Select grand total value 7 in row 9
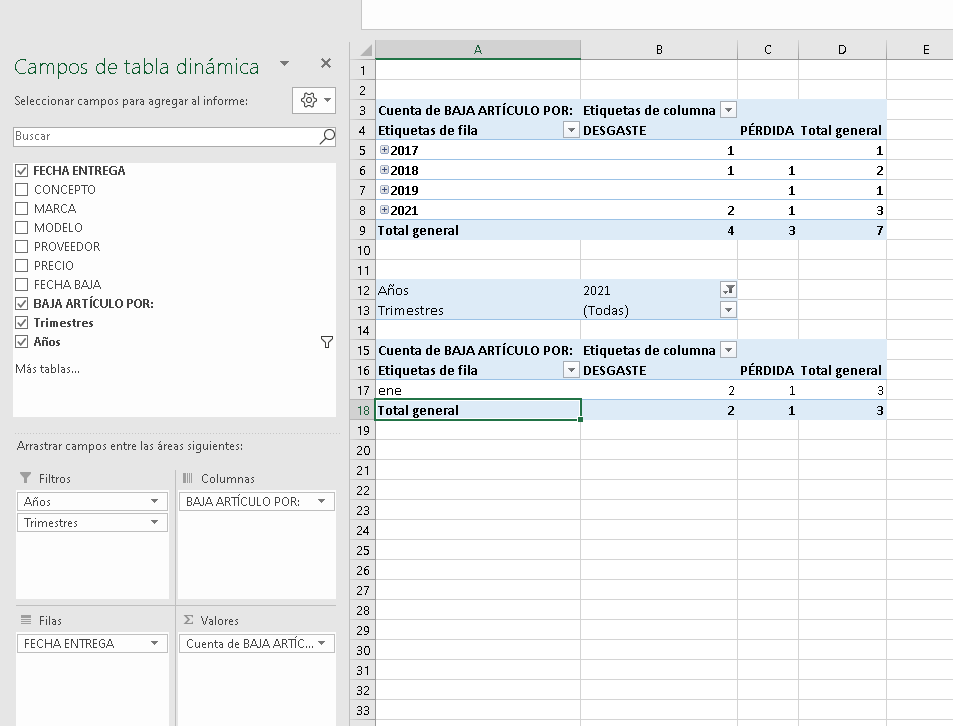The height and width of the screenshot is (726, 953). point(842,230)
